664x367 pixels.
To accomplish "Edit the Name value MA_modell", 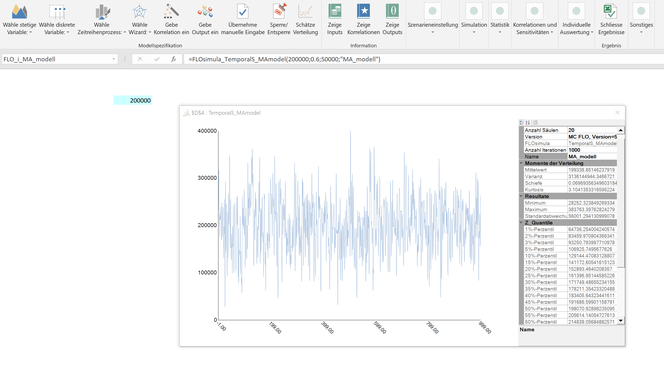I will (592, 157).
